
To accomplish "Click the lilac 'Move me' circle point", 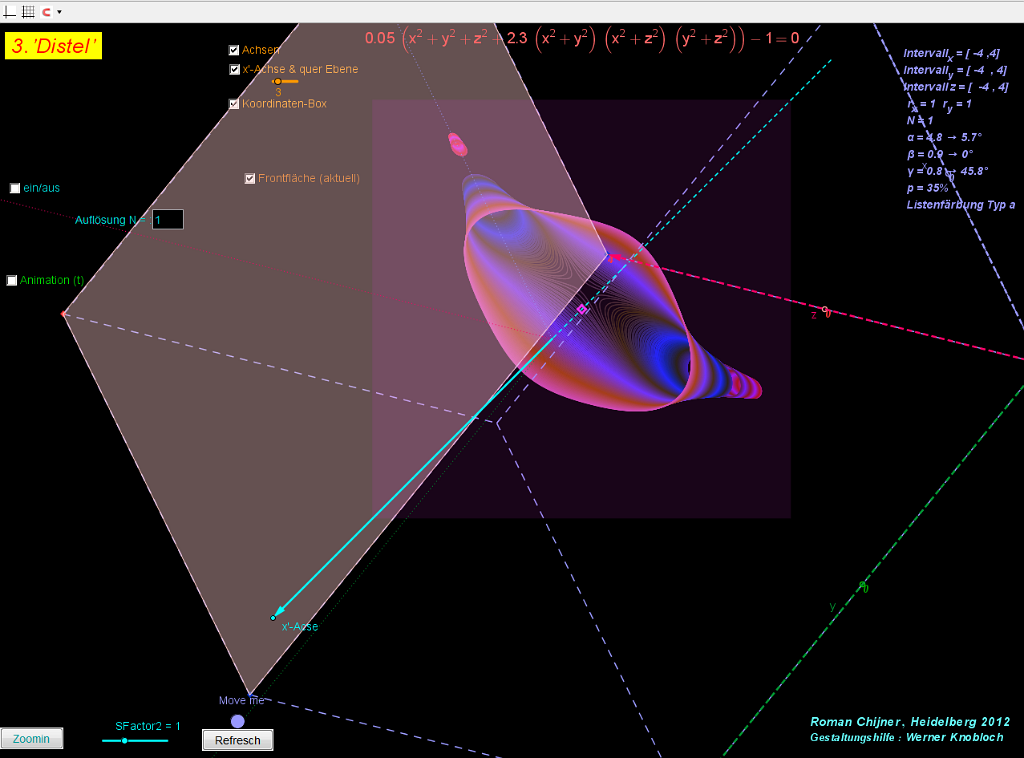I will coord(237,720).
